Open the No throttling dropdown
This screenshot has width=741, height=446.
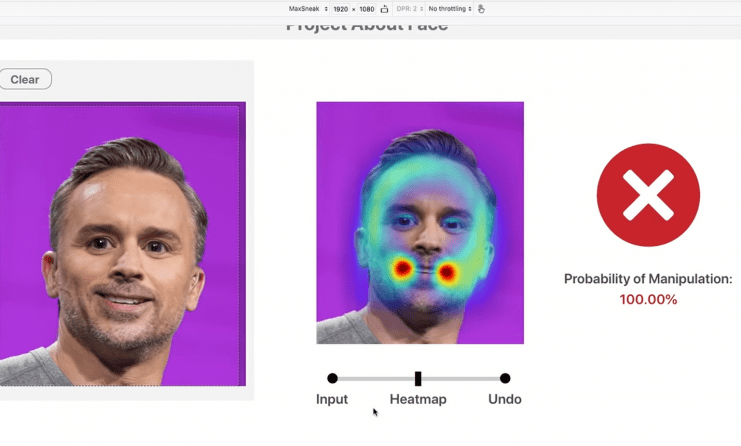click(449, 8)
